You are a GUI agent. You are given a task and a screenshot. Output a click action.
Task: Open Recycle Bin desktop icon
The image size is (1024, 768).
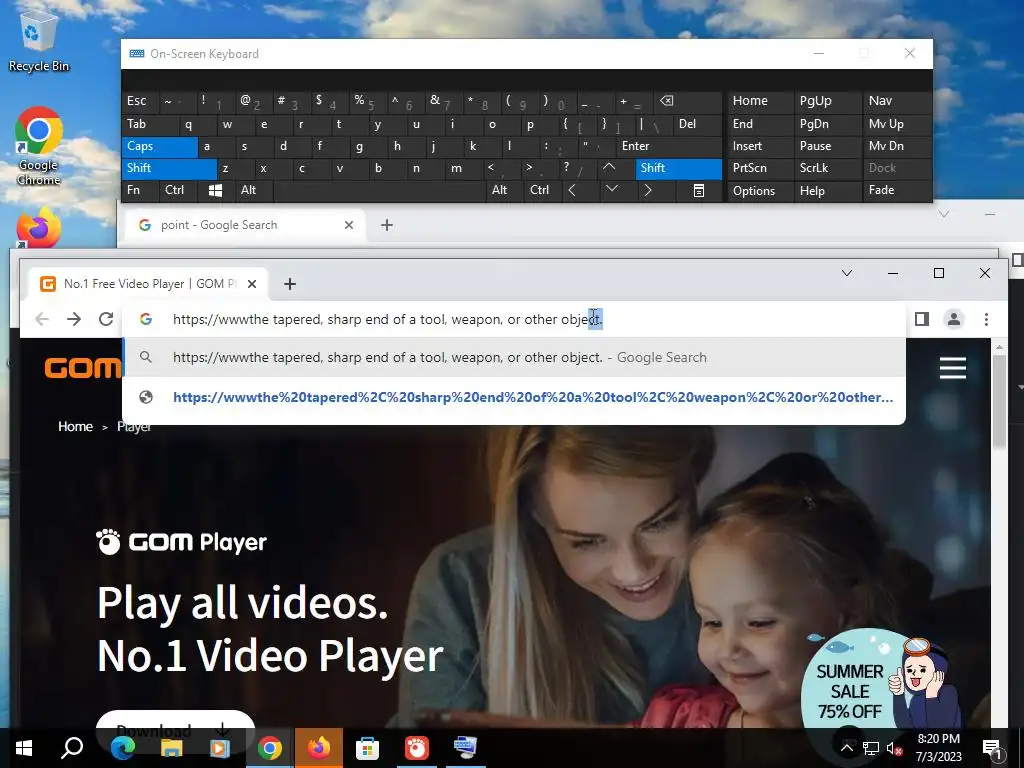[x=39, y=40]
